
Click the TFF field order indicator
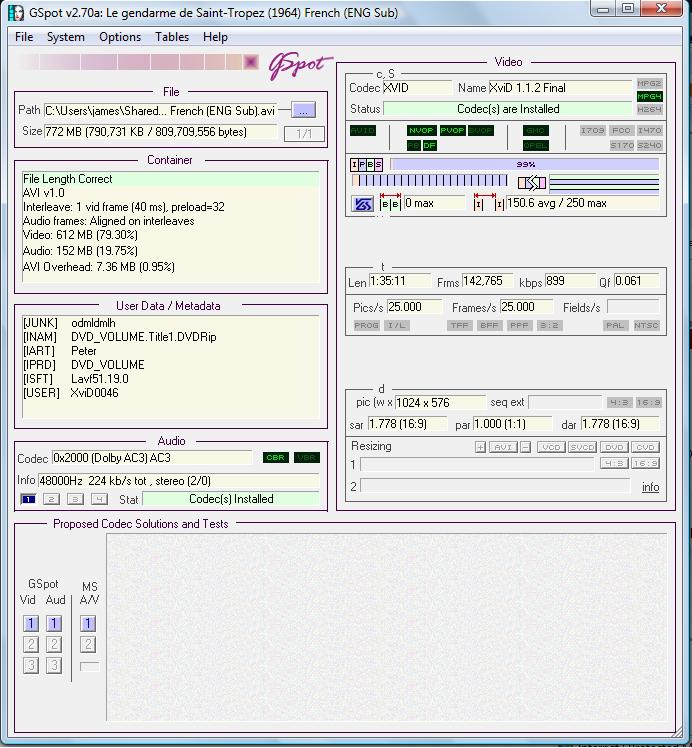click(459, 325)
